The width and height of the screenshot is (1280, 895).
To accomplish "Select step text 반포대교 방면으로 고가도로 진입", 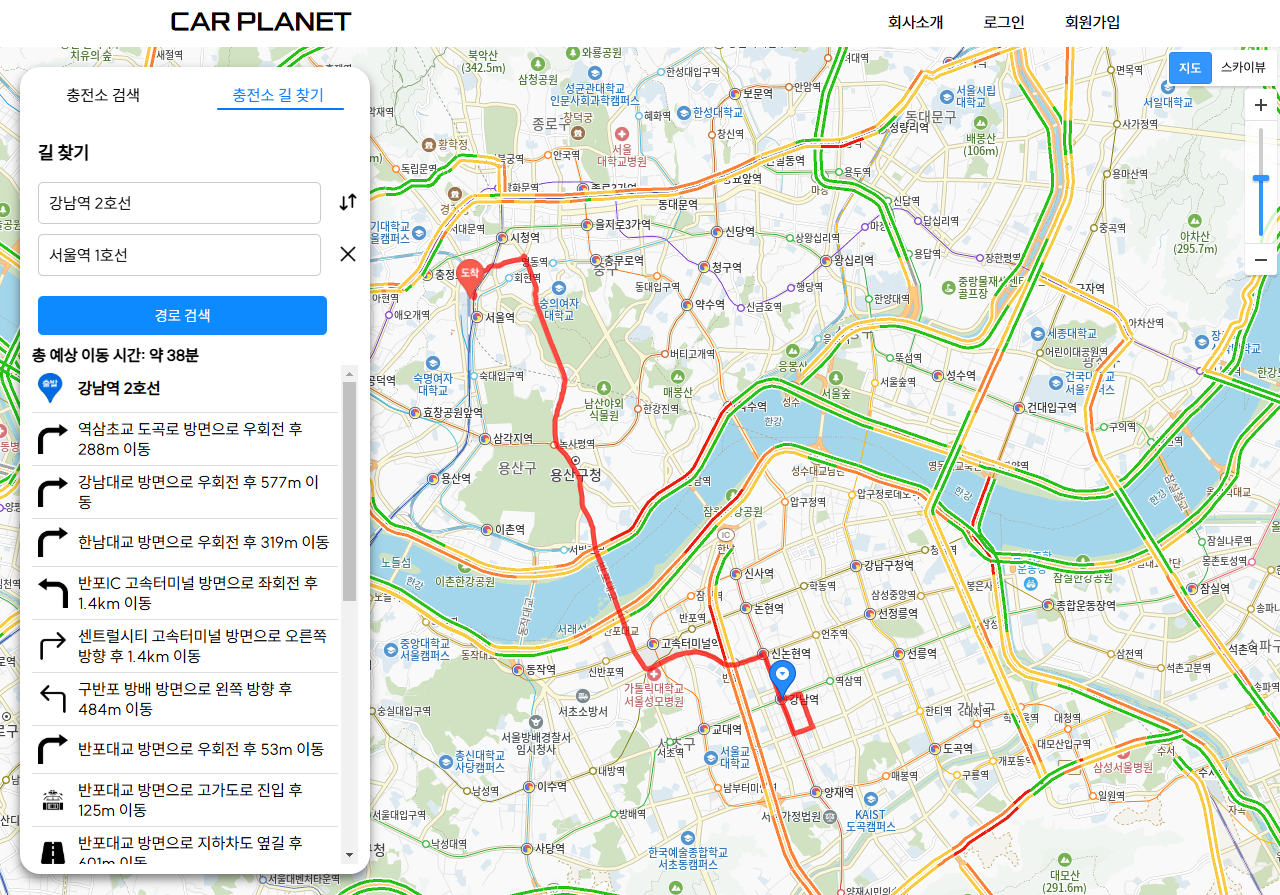I will (190, 800).
